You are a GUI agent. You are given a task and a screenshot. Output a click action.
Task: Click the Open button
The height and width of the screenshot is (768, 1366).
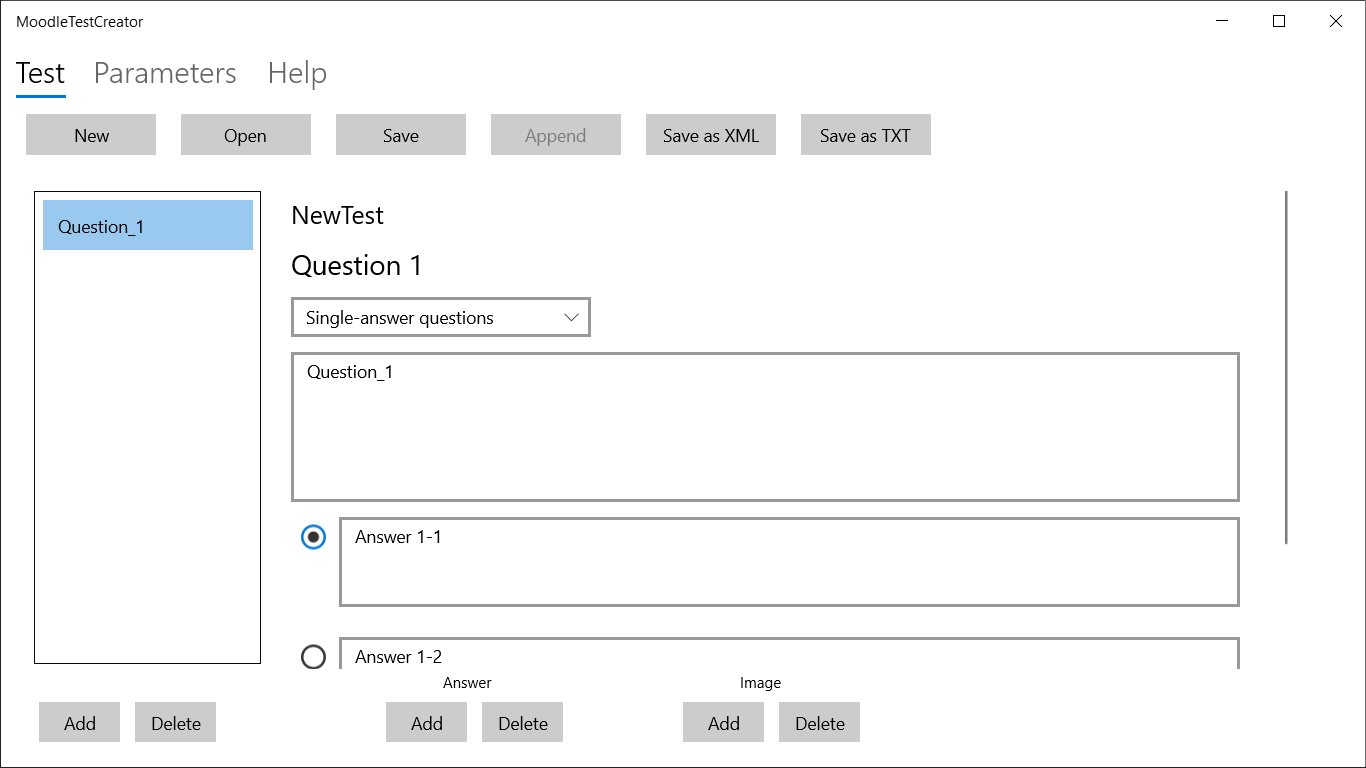click(x=246, y=136)
